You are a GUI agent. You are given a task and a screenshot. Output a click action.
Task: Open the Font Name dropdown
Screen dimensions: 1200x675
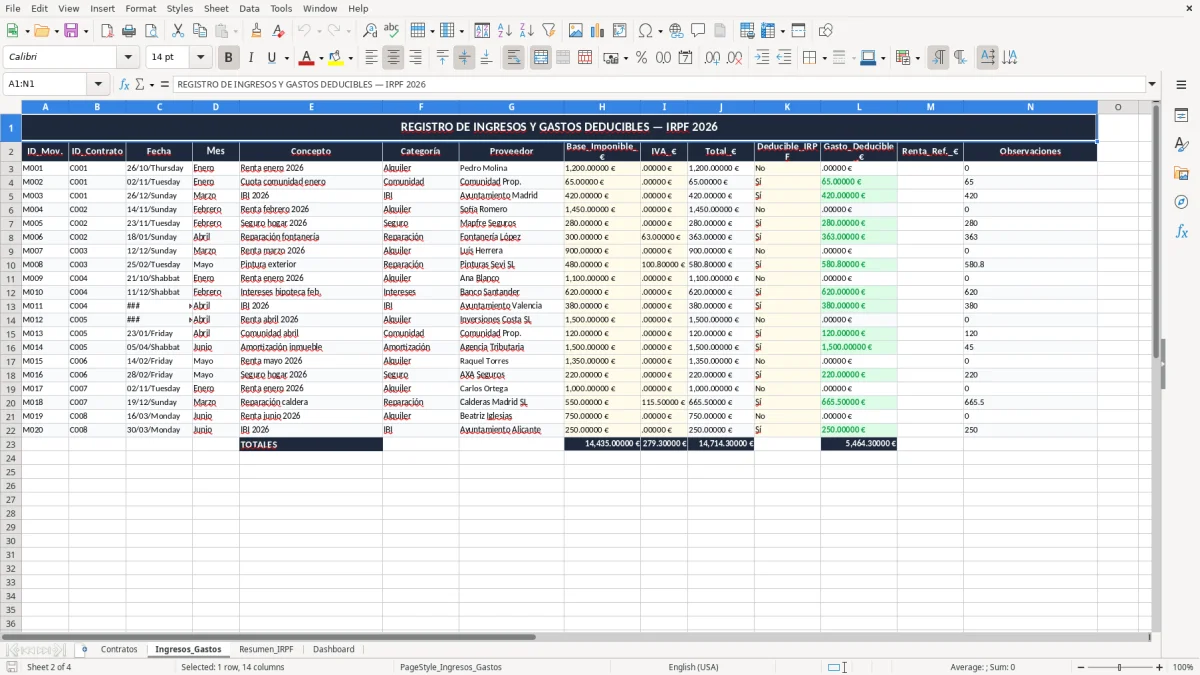click(128, 58)
